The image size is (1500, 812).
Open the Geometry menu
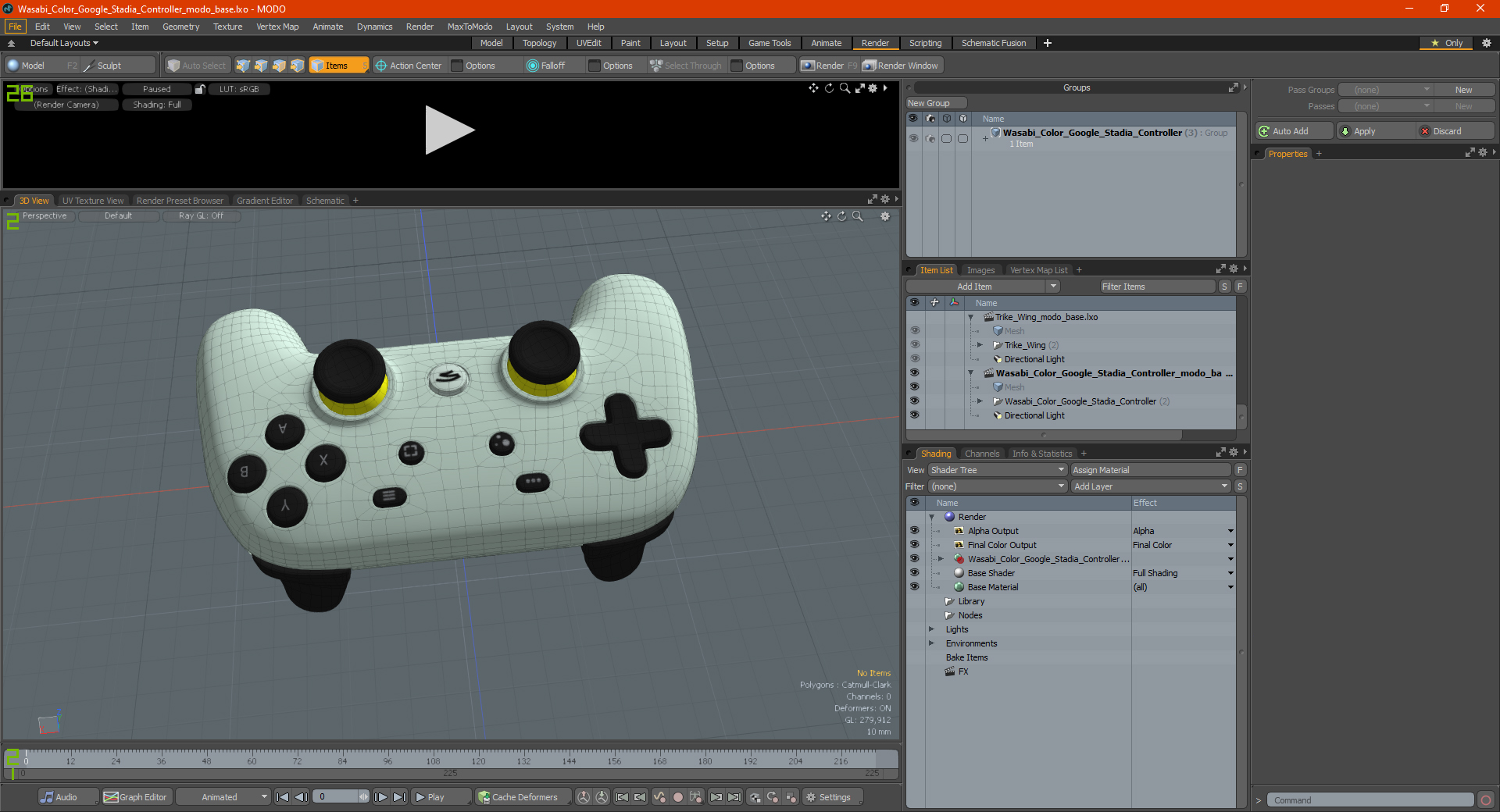[x=180, y=27]
